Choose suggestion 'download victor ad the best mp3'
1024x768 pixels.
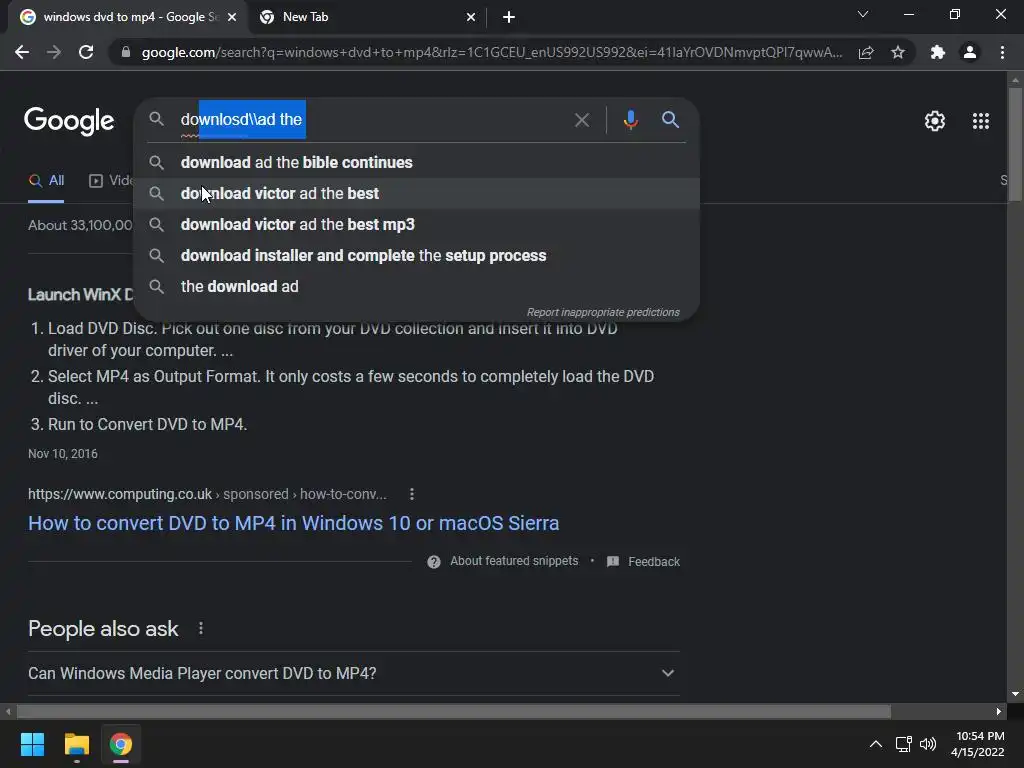[417, 225]
